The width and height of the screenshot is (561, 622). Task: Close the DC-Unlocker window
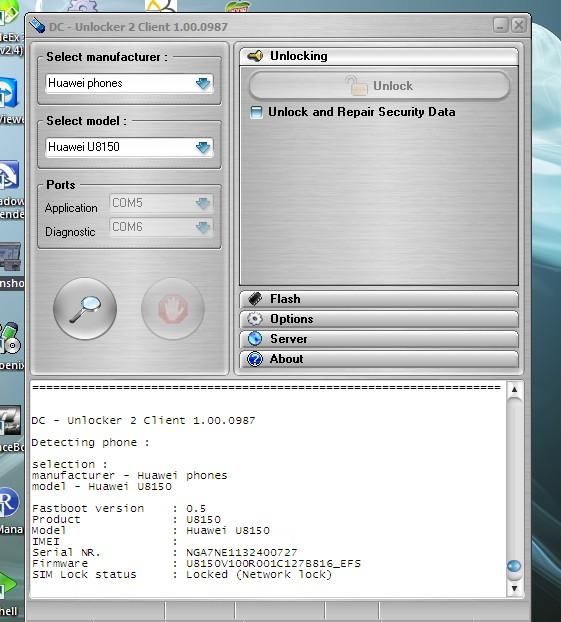[x=518, y=25]
